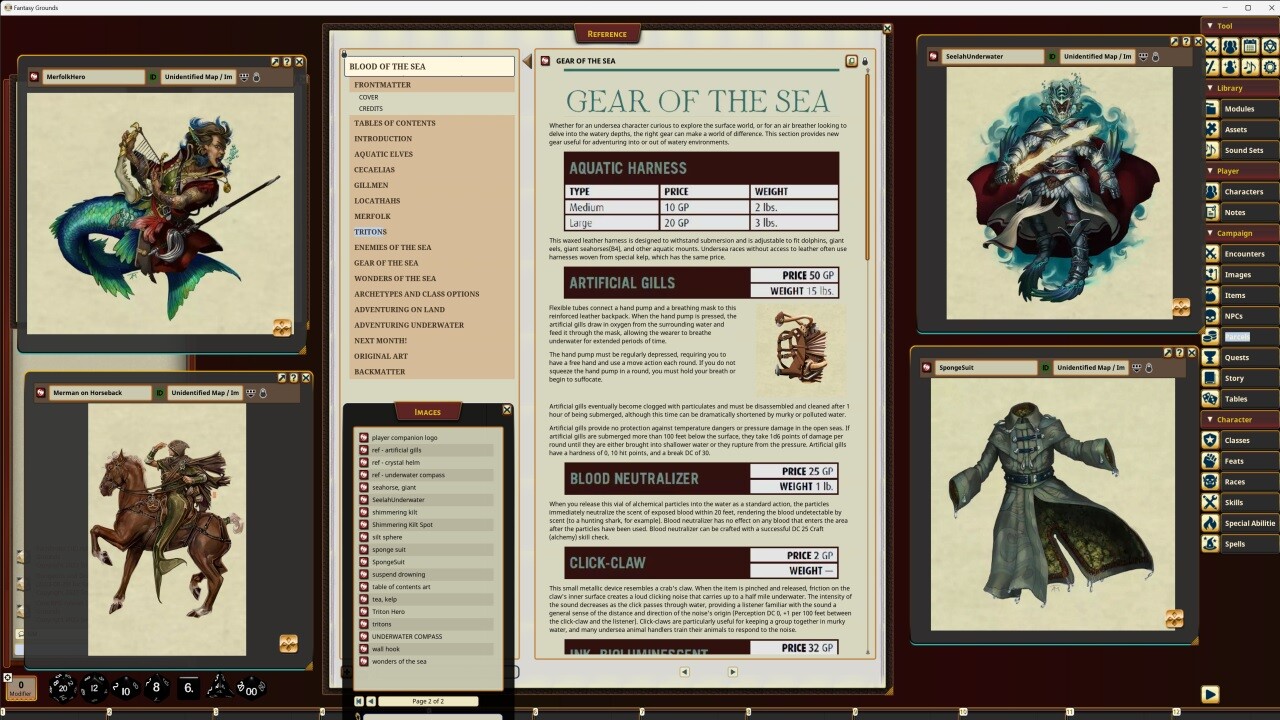Open the music note sound tool

tap(1250, 67)
